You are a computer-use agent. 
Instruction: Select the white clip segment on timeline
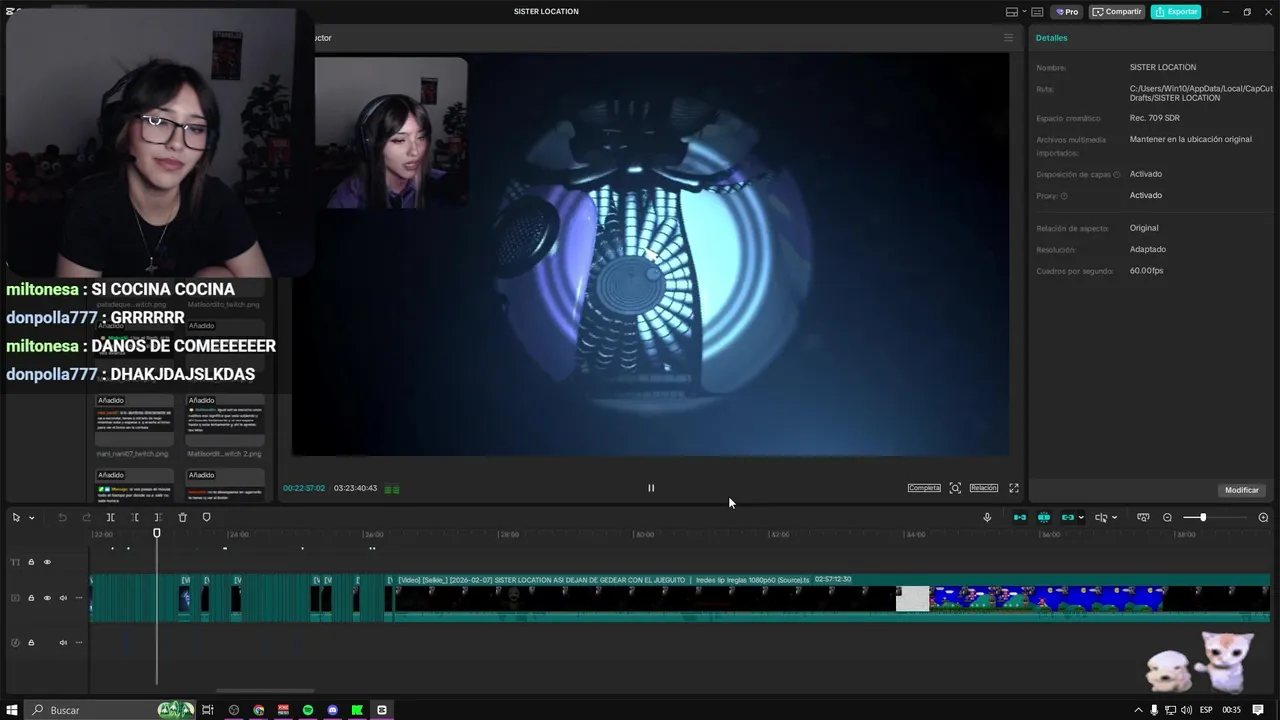[x=912, y=598]
